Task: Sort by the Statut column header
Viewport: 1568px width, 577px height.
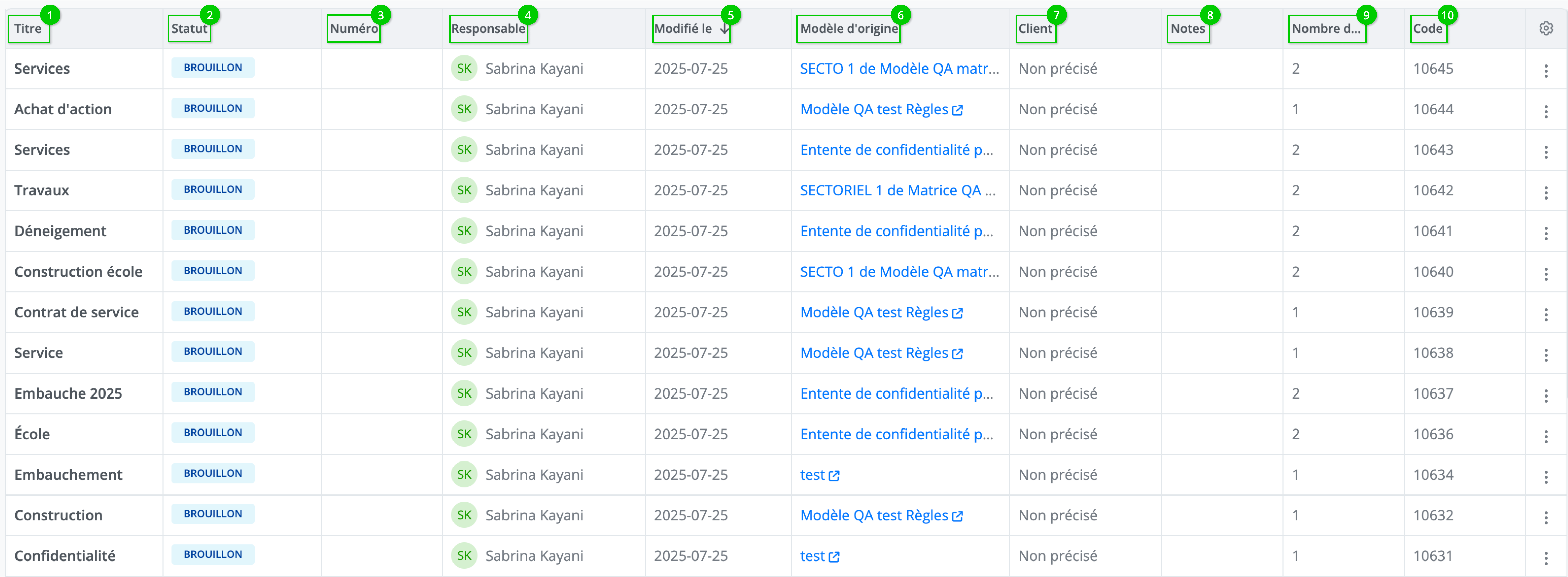Action: (x=189, y=29)
